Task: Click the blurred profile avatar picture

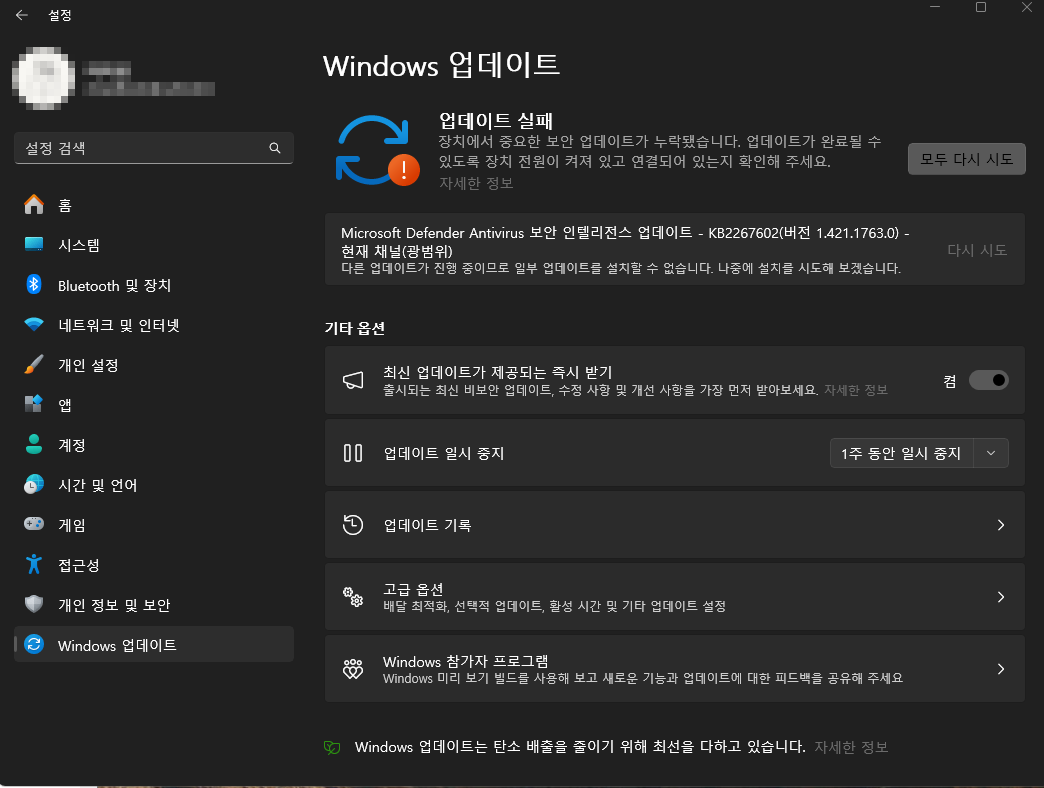Action: coord(44,79)
